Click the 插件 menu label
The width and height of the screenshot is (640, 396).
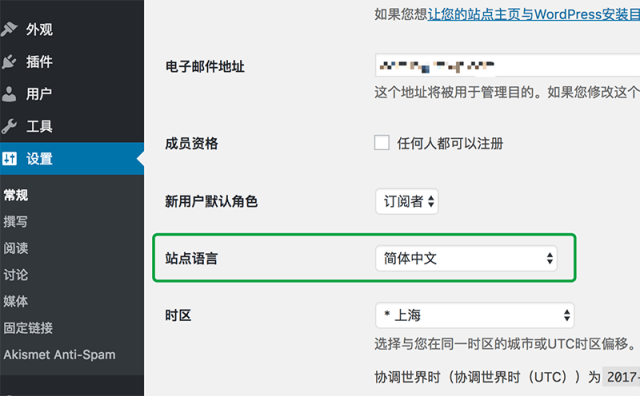40,62
